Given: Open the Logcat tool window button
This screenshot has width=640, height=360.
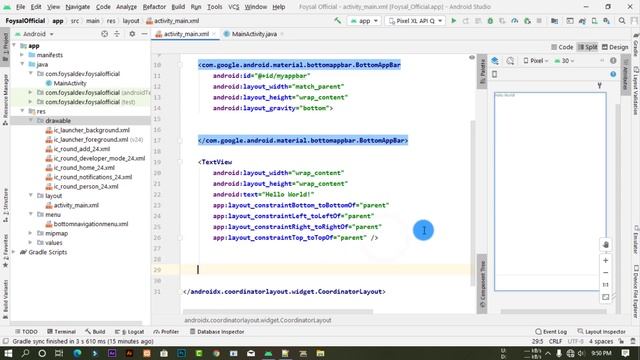Looking at the screenshot, I should [129, 331].
